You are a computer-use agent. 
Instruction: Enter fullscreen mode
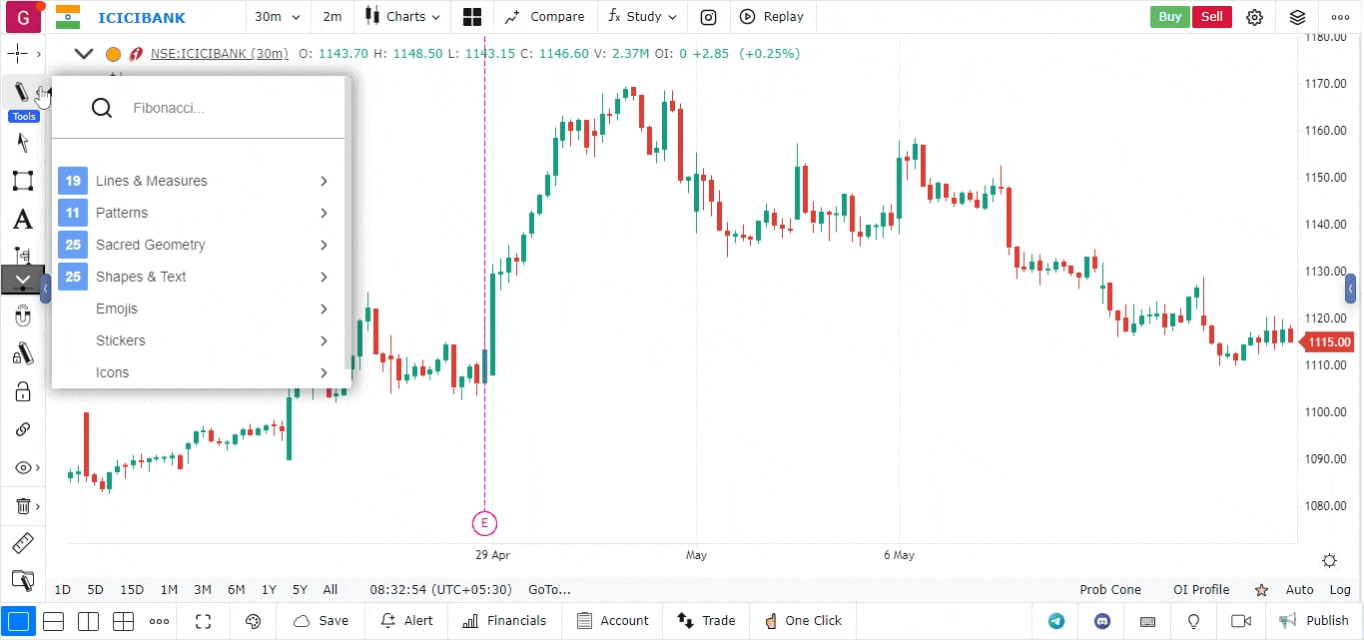tap(203, 621)
